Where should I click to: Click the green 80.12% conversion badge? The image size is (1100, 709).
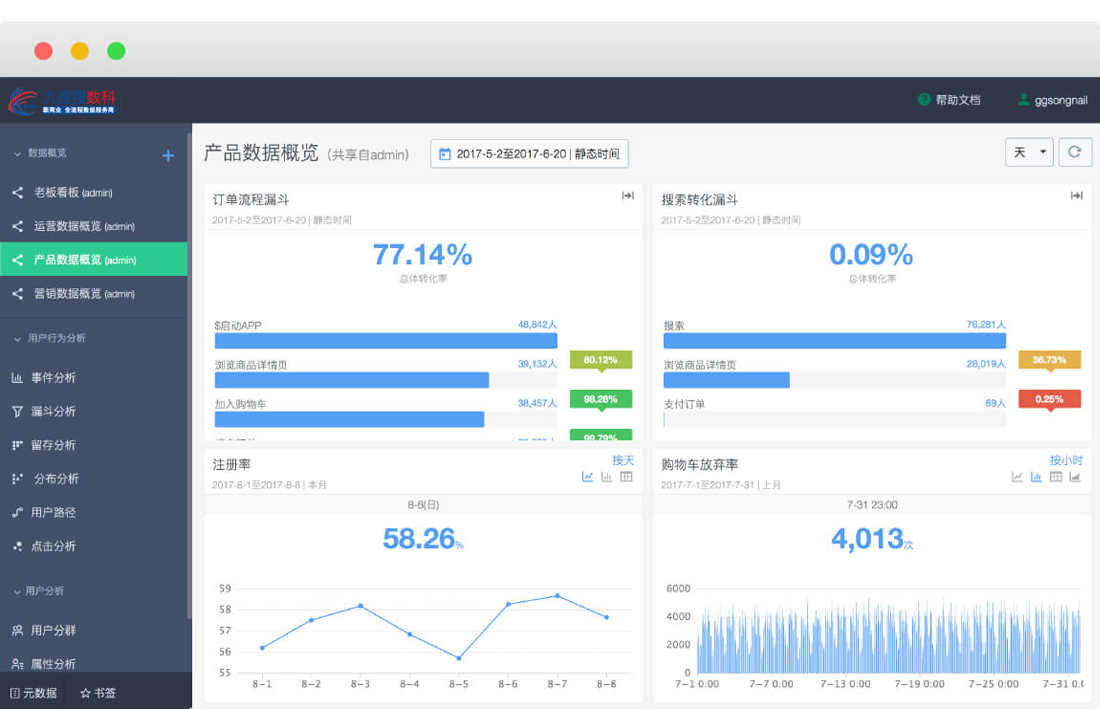[601, 360]
